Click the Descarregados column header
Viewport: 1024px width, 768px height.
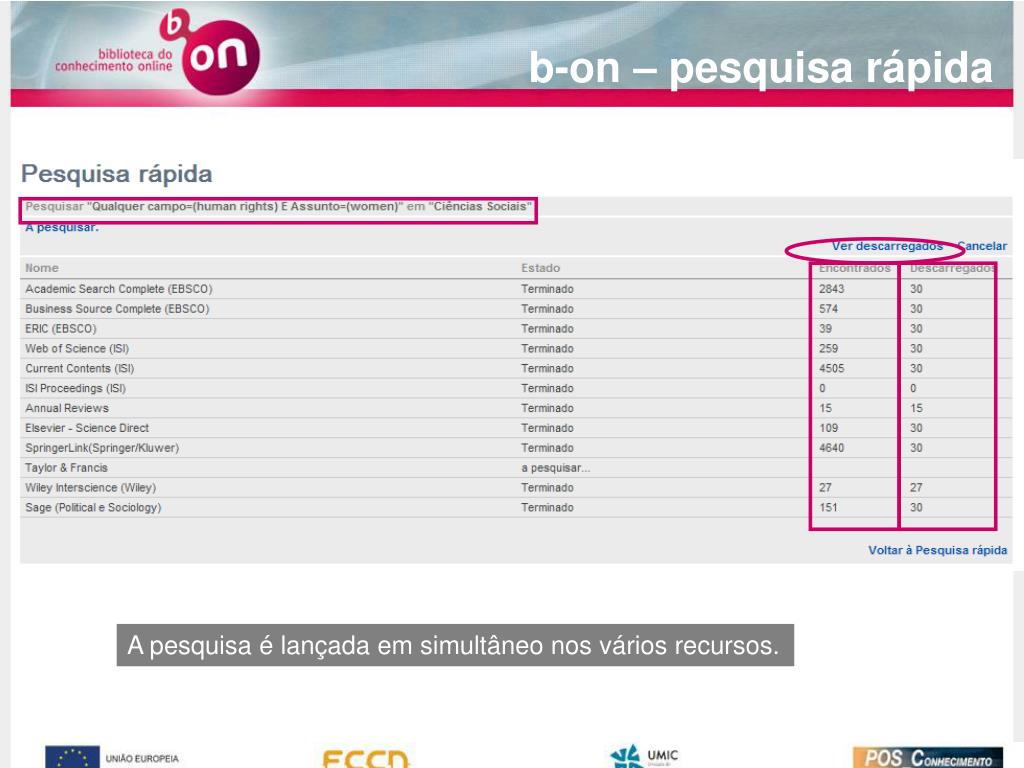[x=952, y=268]
